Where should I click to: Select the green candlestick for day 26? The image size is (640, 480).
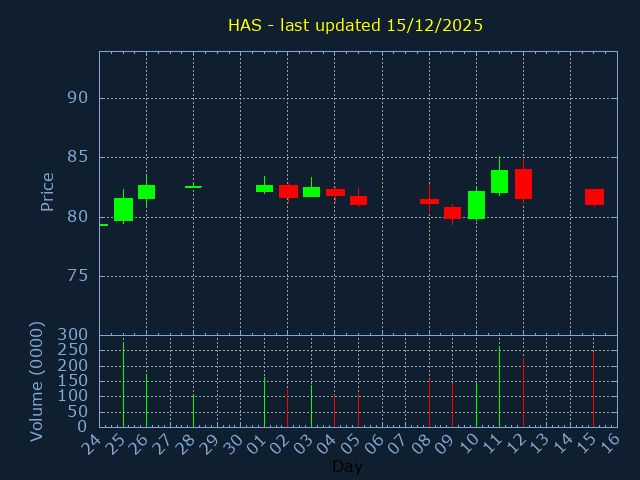click(x=146, y=192)
